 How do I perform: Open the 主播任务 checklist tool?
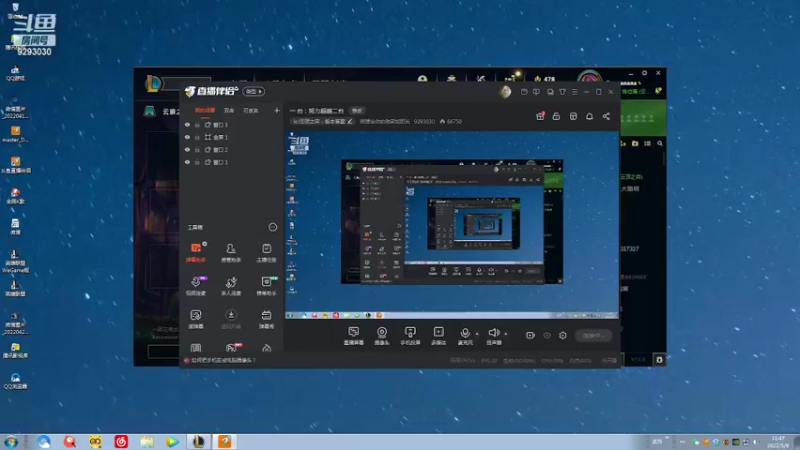pos(266,253)
